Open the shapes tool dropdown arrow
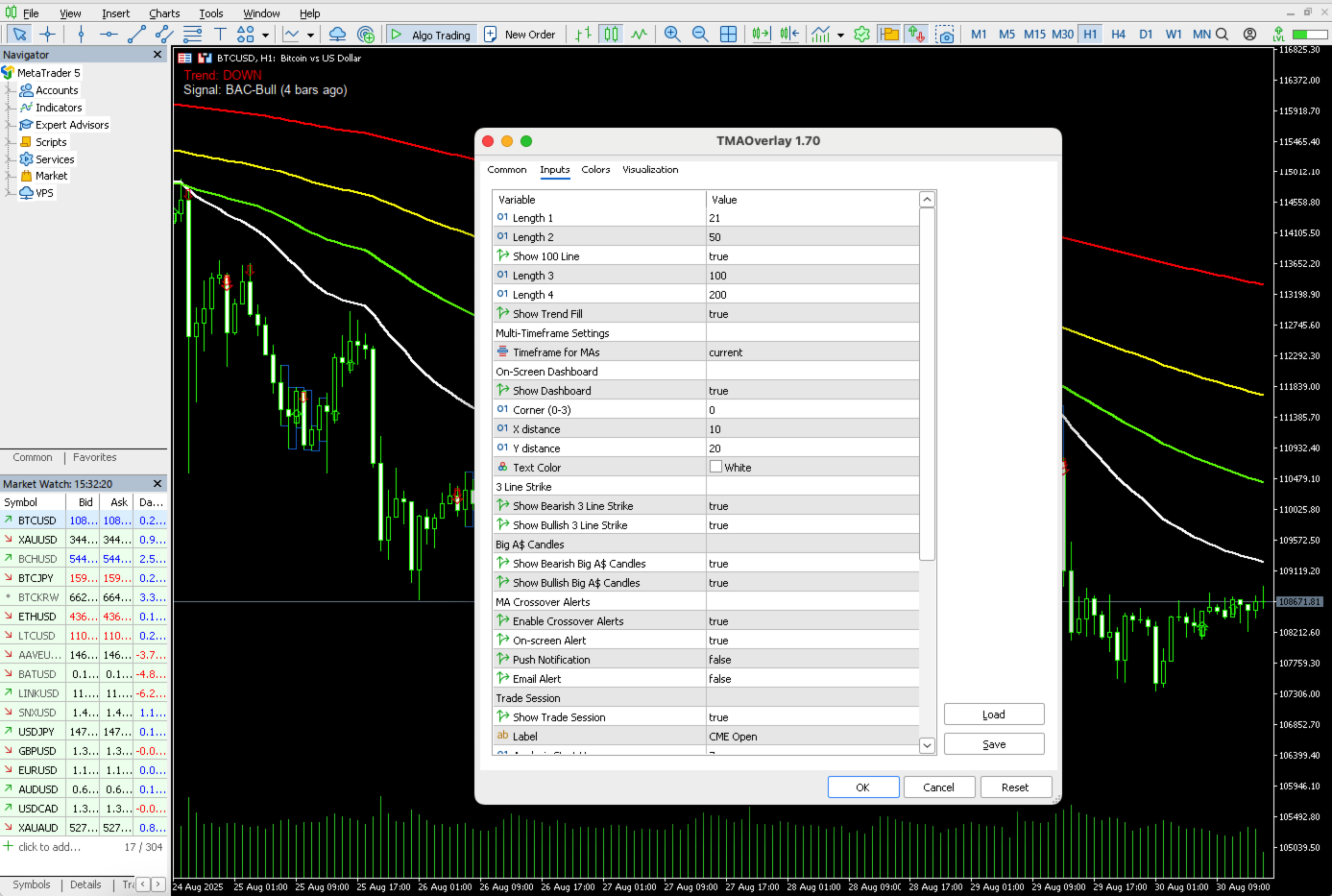This screenshot has width=1332, height=896. tap(265, 36)
